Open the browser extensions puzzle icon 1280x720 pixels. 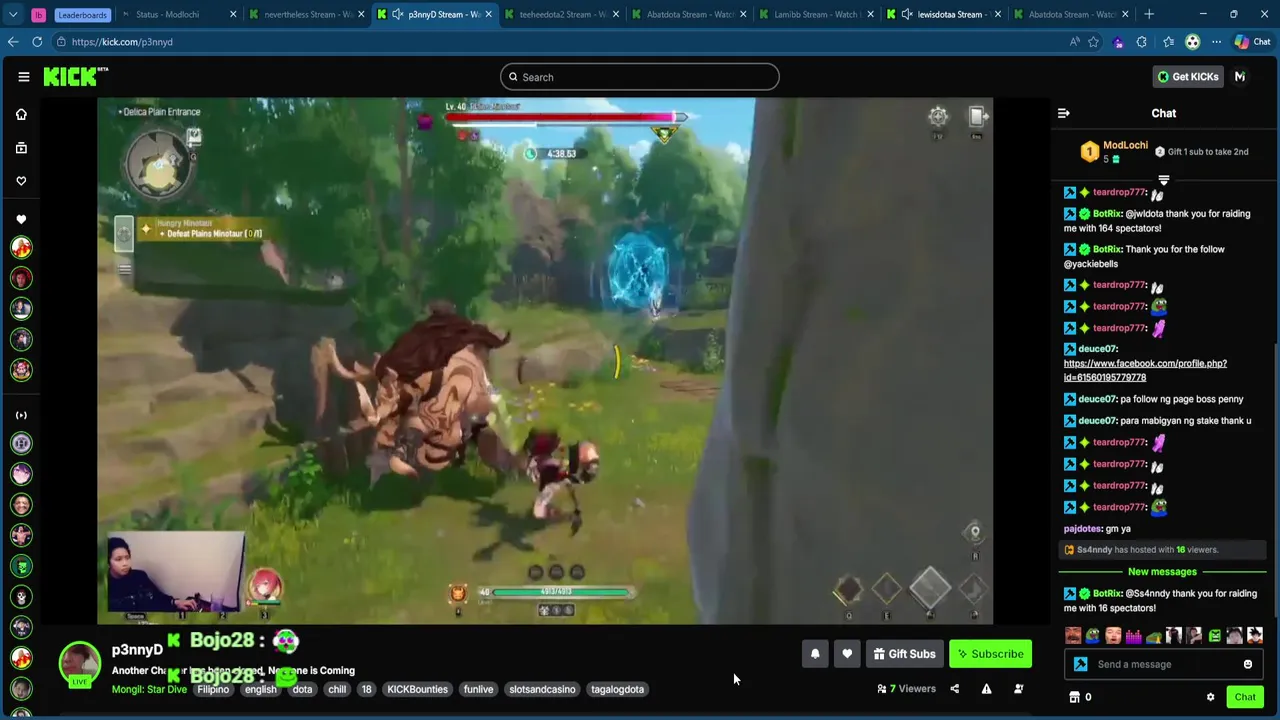pos(1142,42)
